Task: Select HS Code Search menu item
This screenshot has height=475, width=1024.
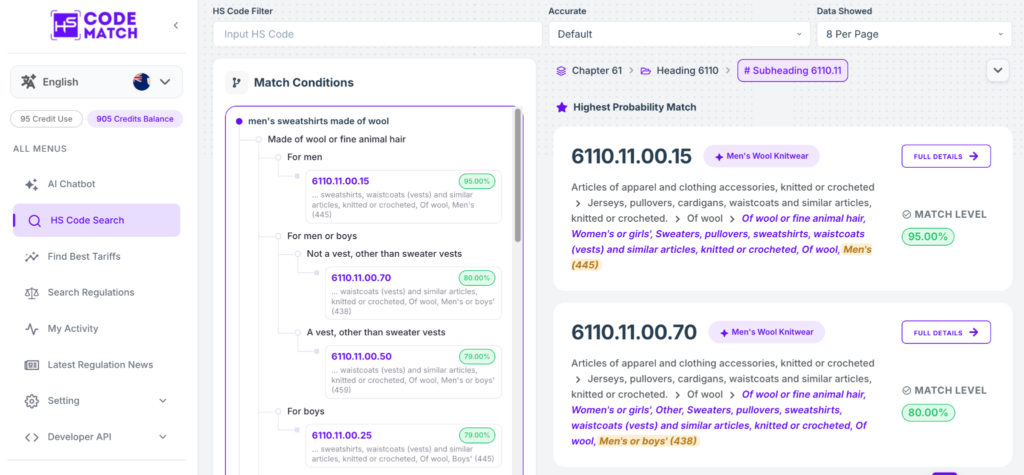Action: pos(96,220)
